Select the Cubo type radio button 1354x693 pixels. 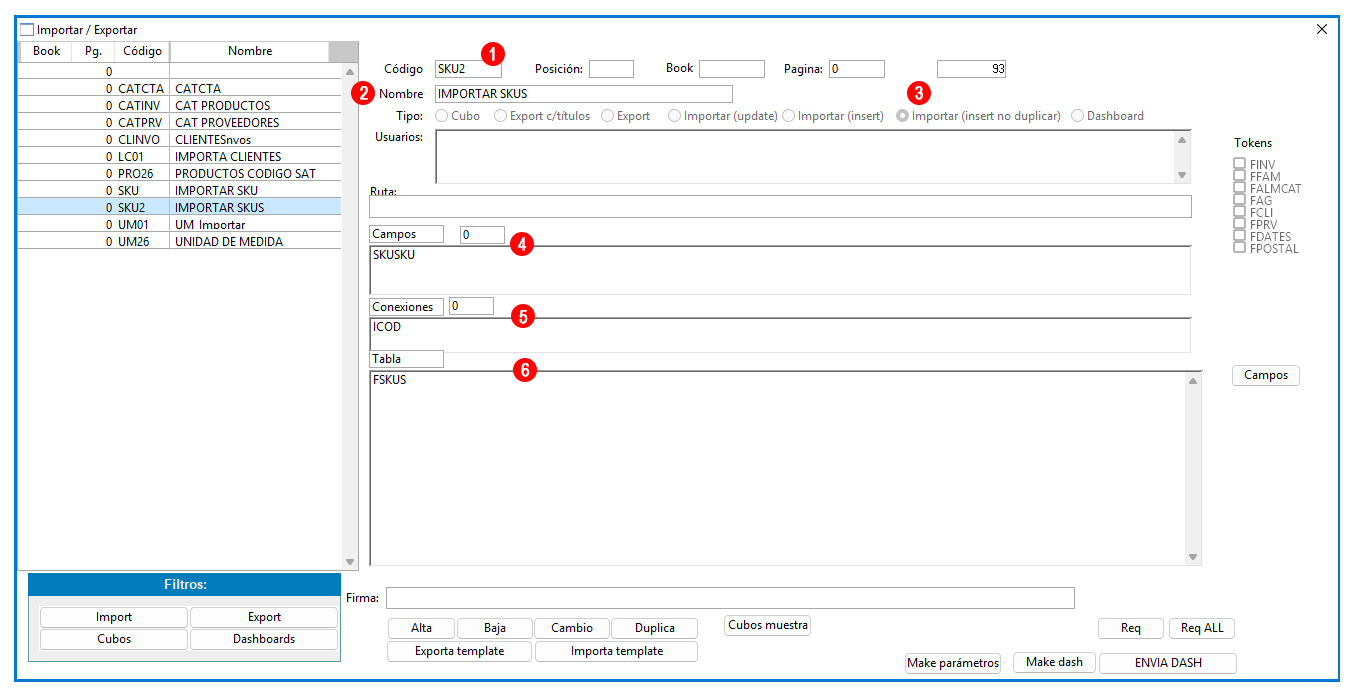442,116
